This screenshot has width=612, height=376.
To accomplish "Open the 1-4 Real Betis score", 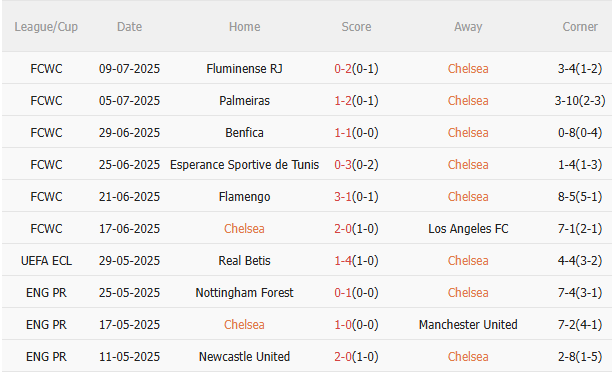I will tap(343, 261).
